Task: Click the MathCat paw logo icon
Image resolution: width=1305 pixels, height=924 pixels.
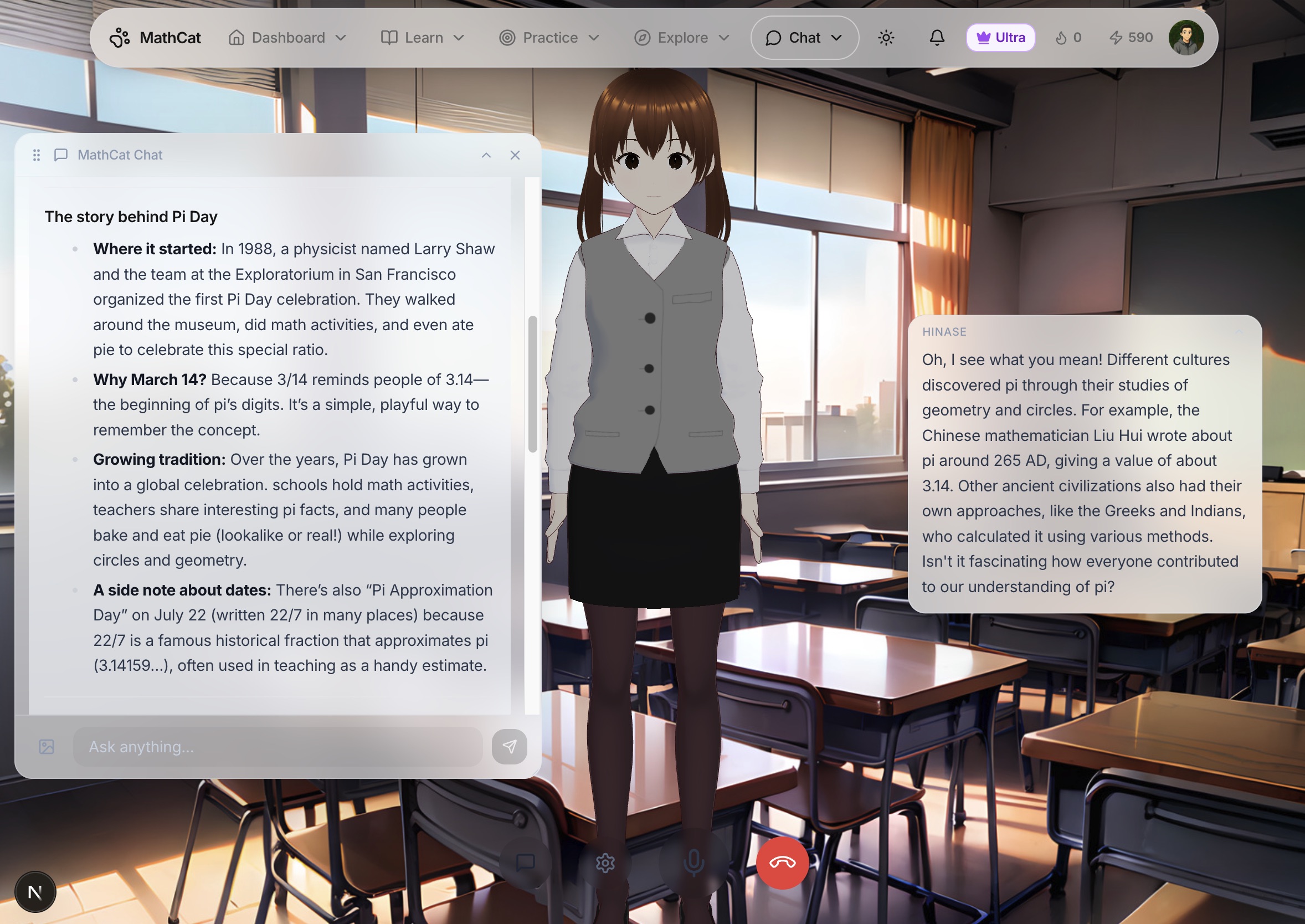Action: [x=120, y=38]
